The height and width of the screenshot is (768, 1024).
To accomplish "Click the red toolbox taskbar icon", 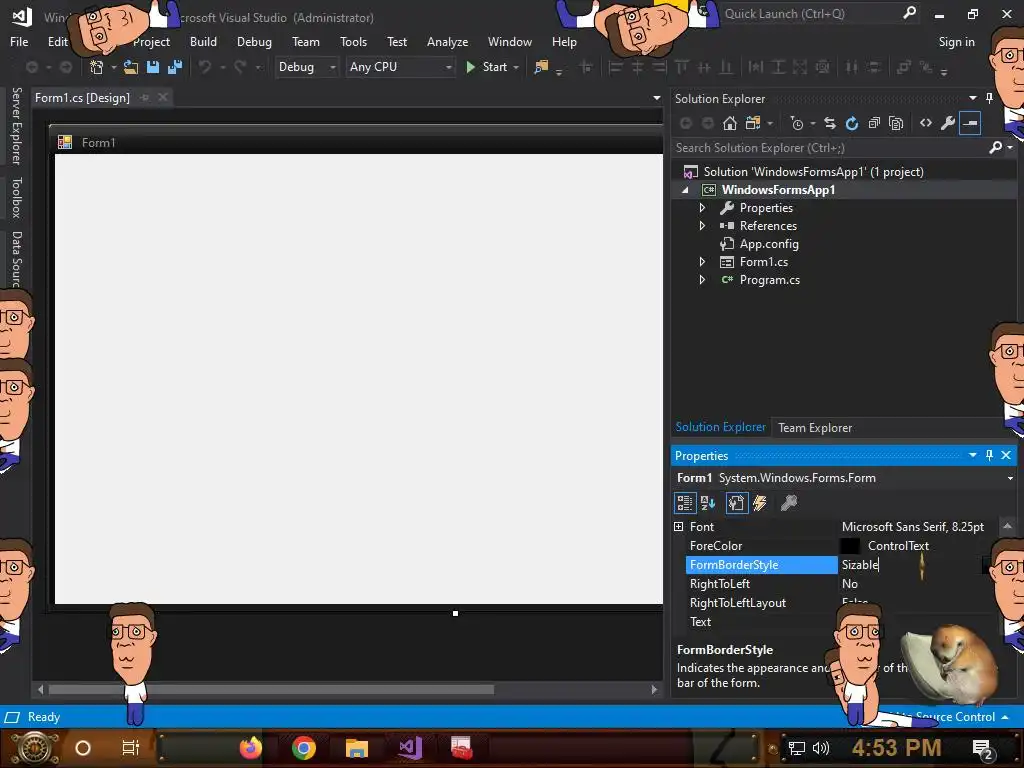I will click(x=462, y=748).
